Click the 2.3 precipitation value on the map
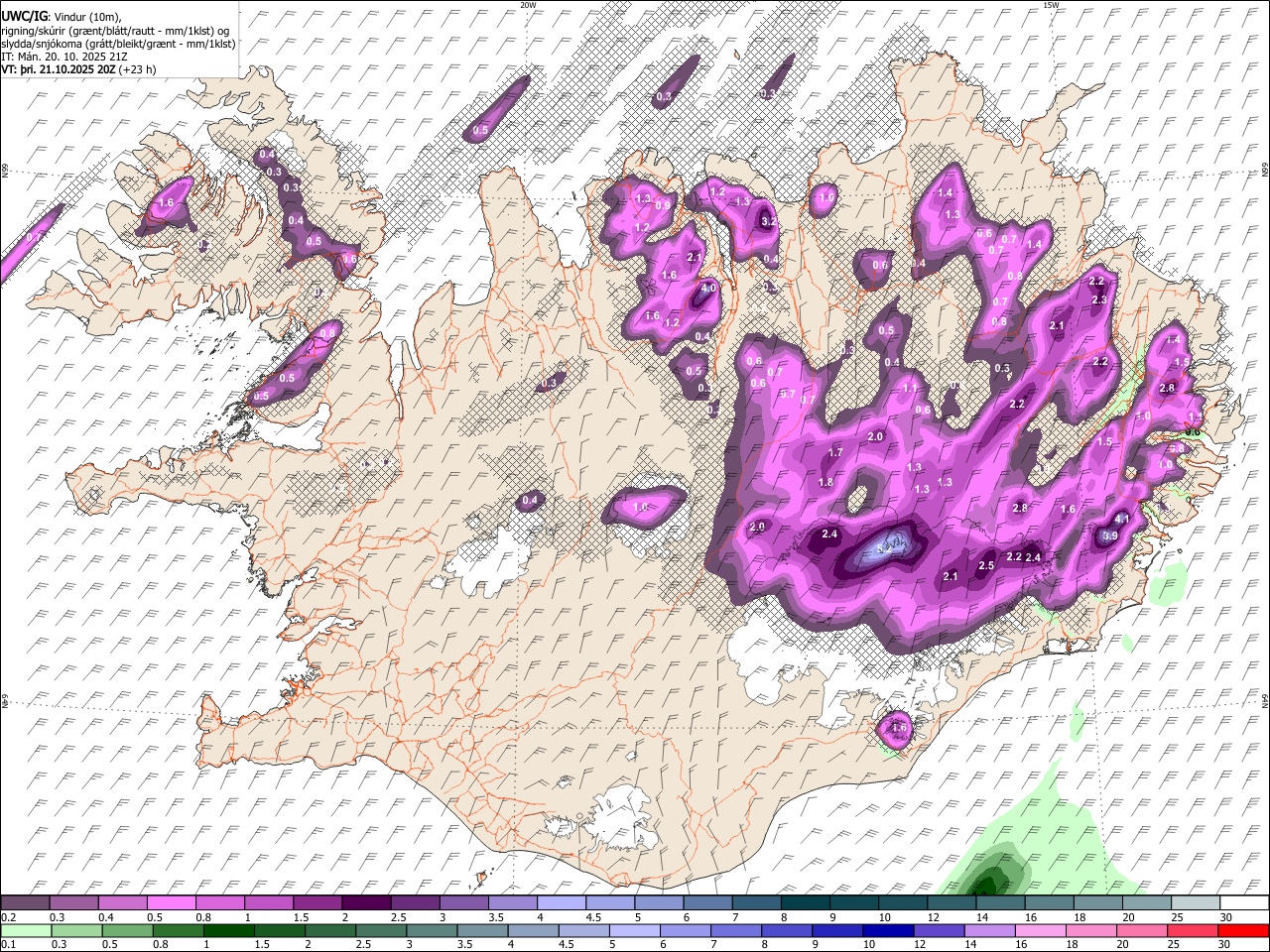Screen dimensions: 1270x952 click(x=1098, y=299)
